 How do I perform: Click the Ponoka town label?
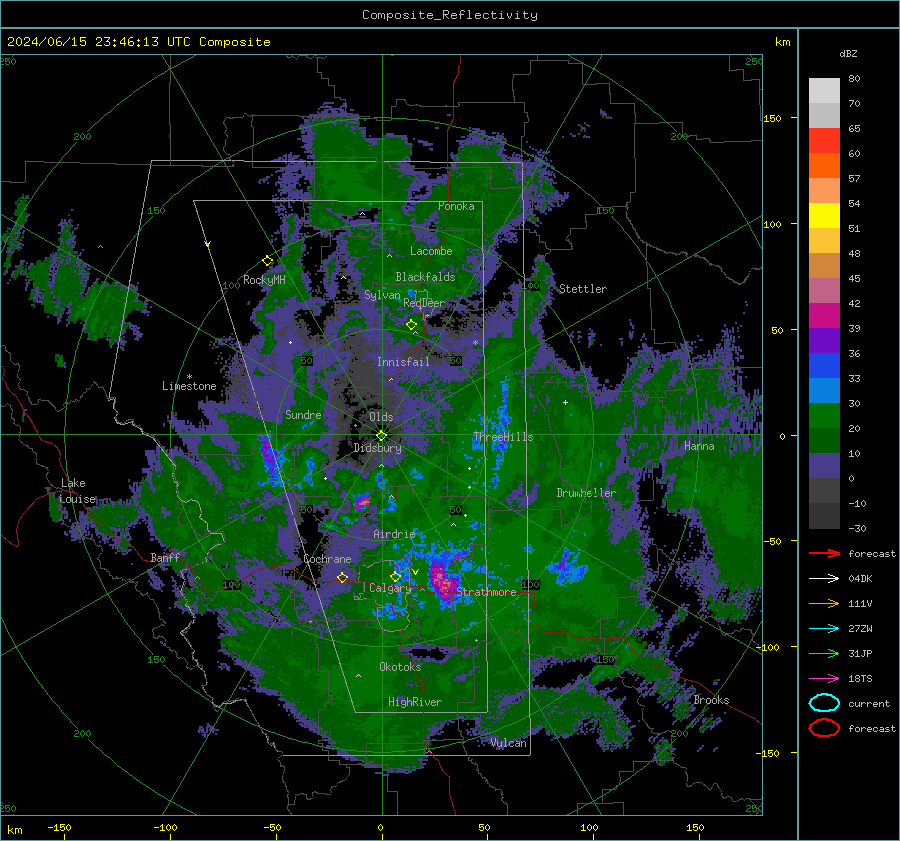click(456, 206)
